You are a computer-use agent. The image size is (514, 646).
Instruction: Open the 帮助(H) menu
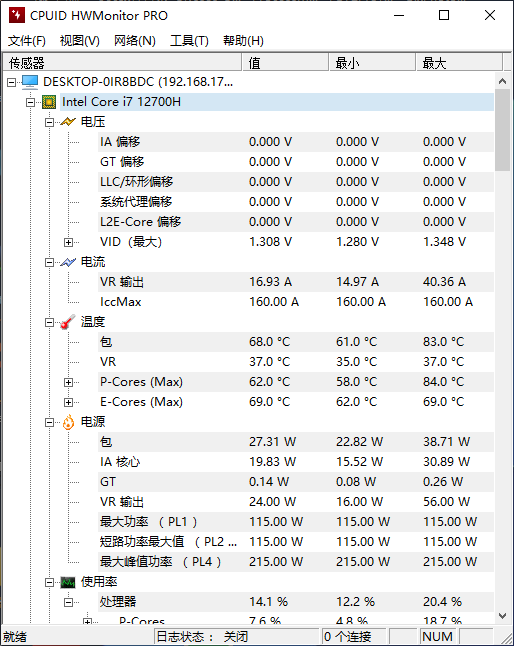[x=243, y=40]
